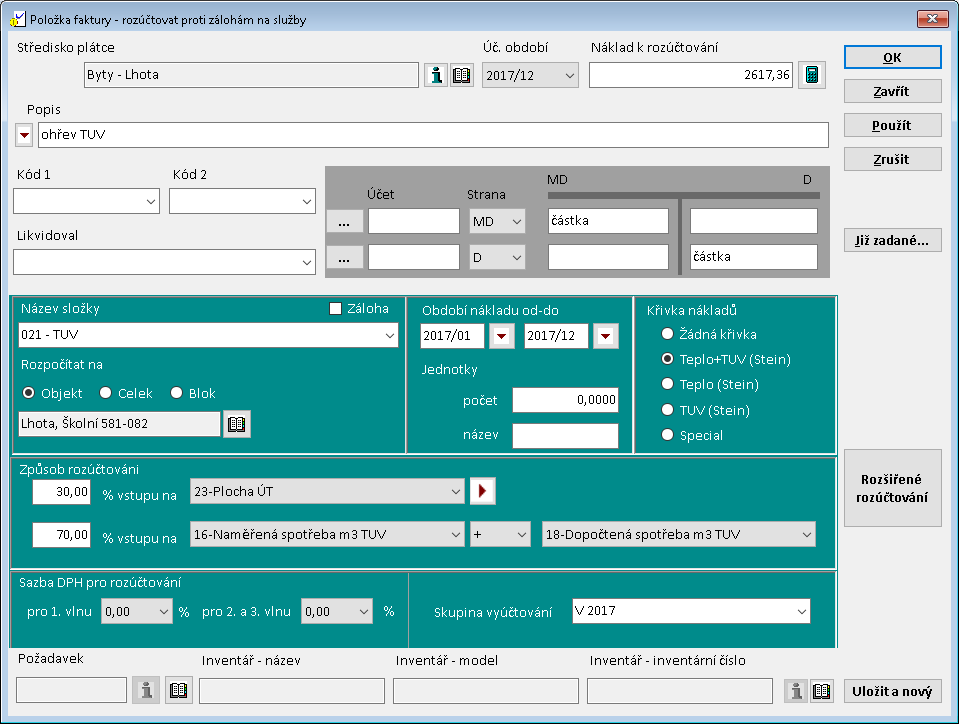The image size is (959, 724).
Task: Expand the Název složky 021 - TUV dropdown
Action: click(389, 336)
